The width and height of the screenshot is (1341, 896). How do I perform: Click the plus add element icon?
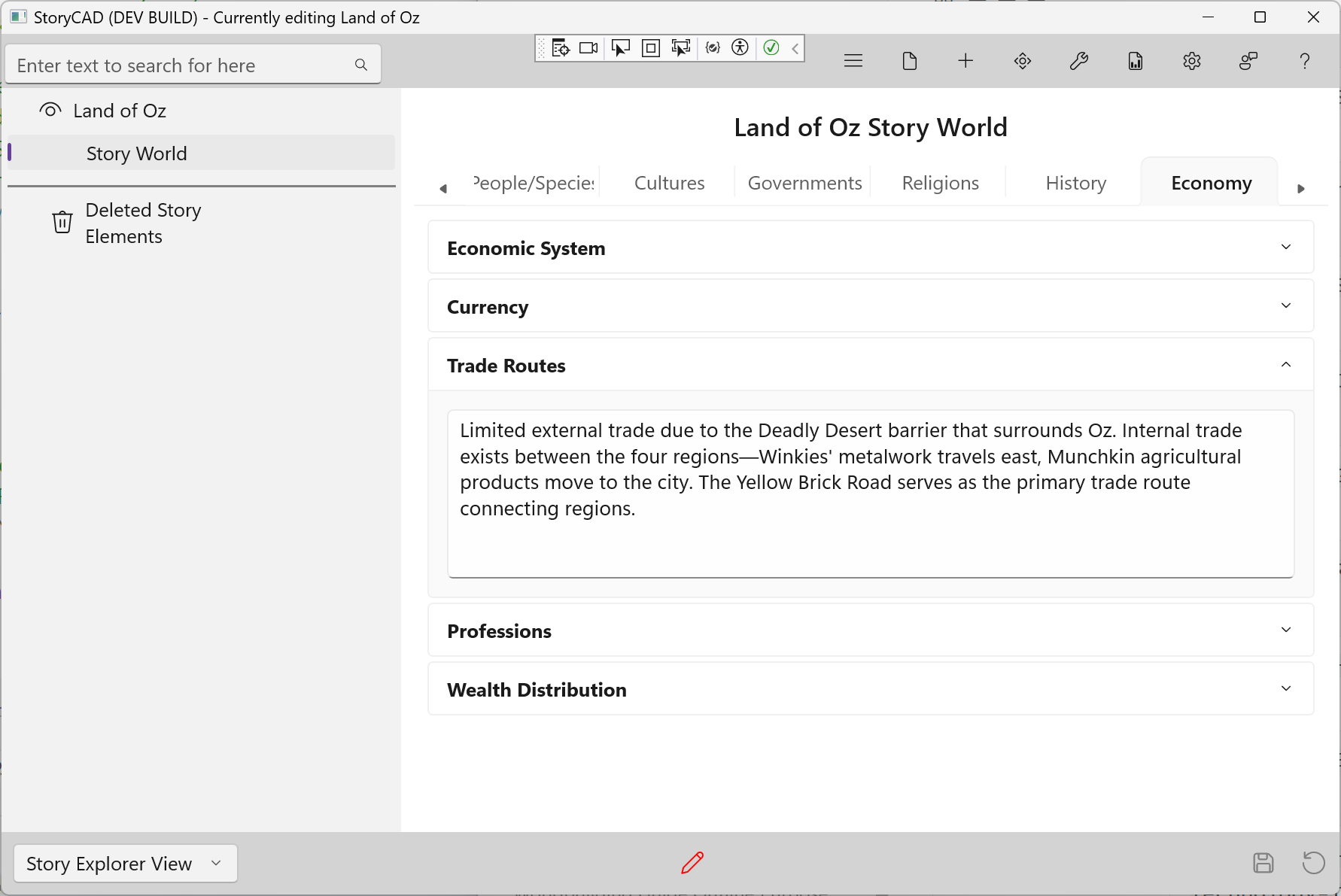click(965, 61)
